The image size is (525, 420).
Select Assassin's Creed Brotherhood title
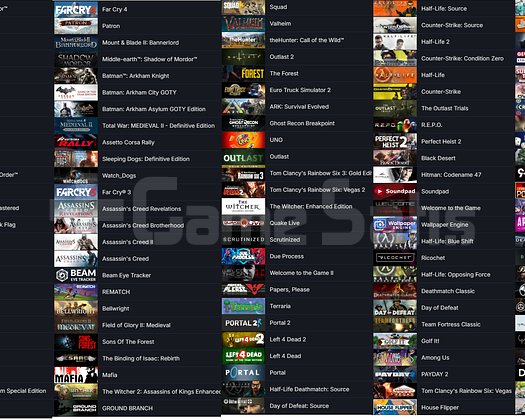pyautogui.click(x=143, y=225)
